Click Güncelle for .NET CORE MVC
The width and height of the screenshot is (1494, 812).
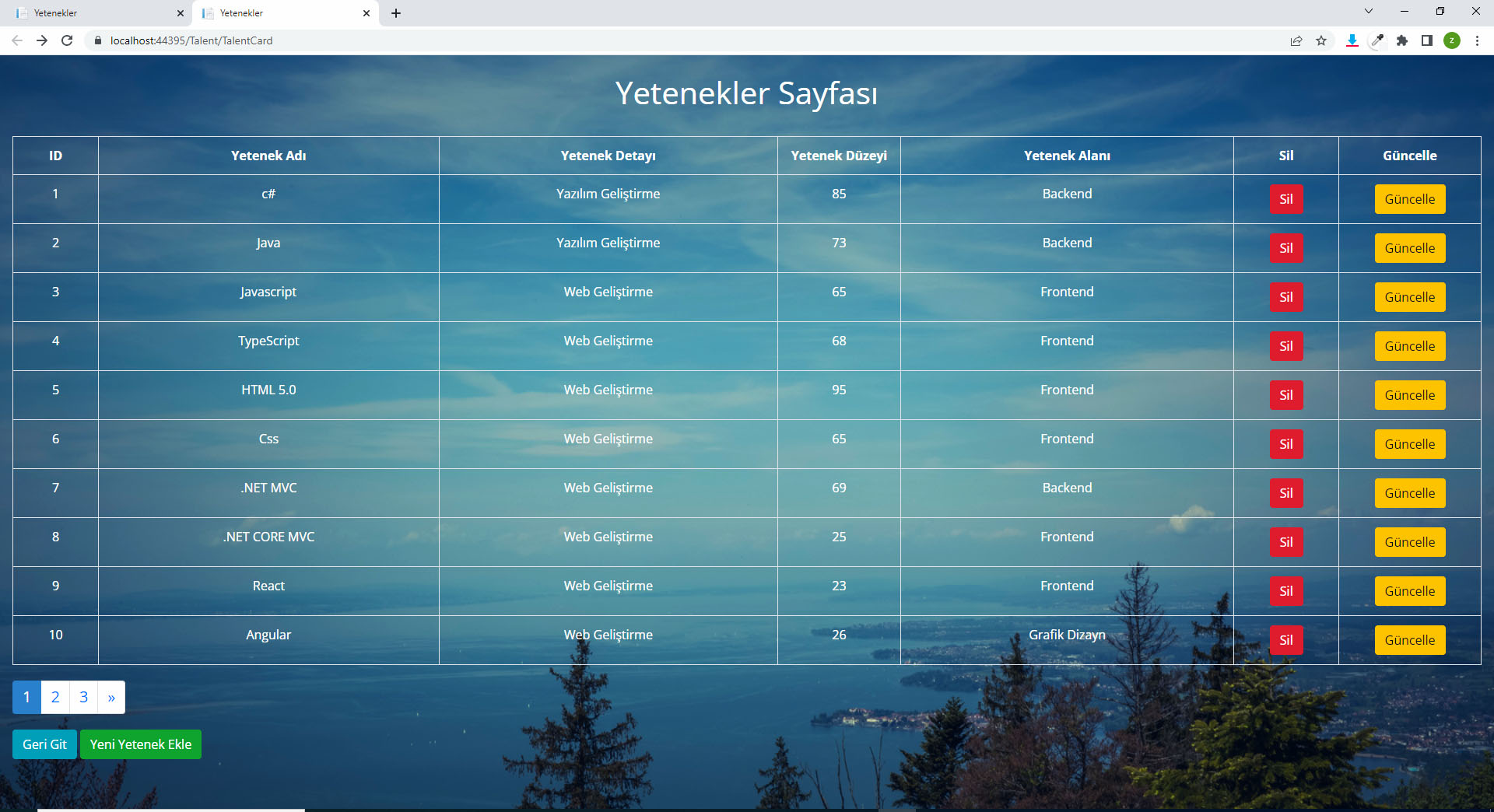point(1410,542)
